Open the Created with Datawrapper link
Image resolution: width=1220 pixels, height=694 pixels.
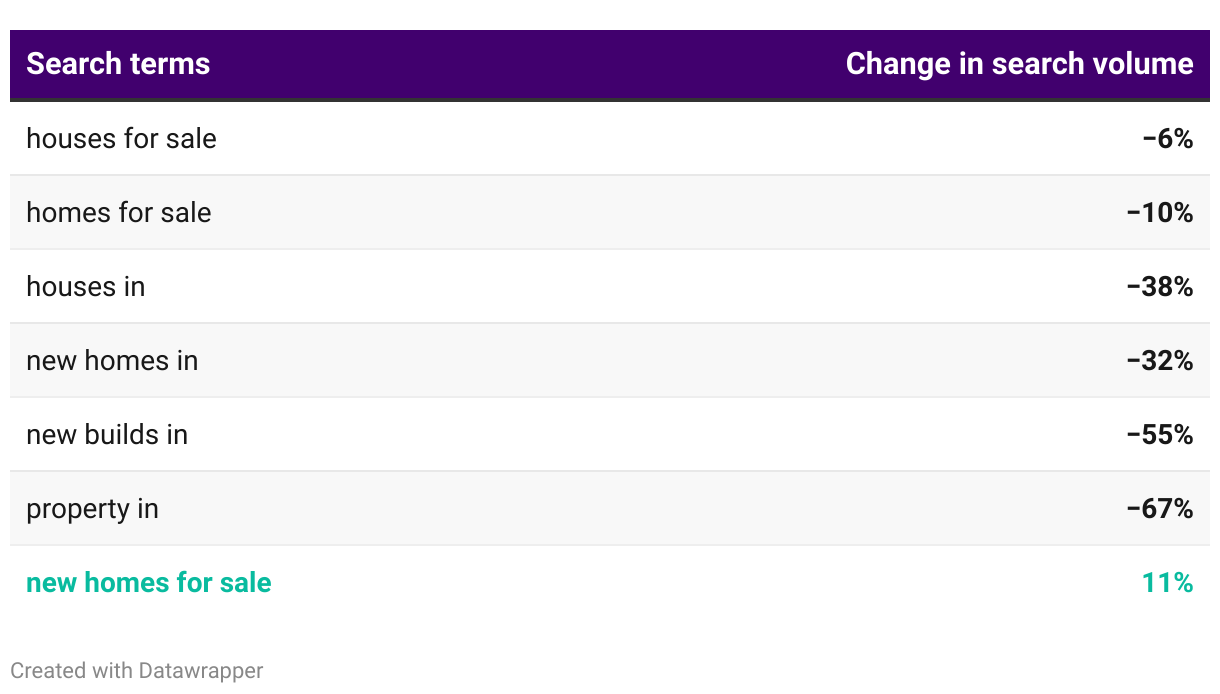coord(136,670)
